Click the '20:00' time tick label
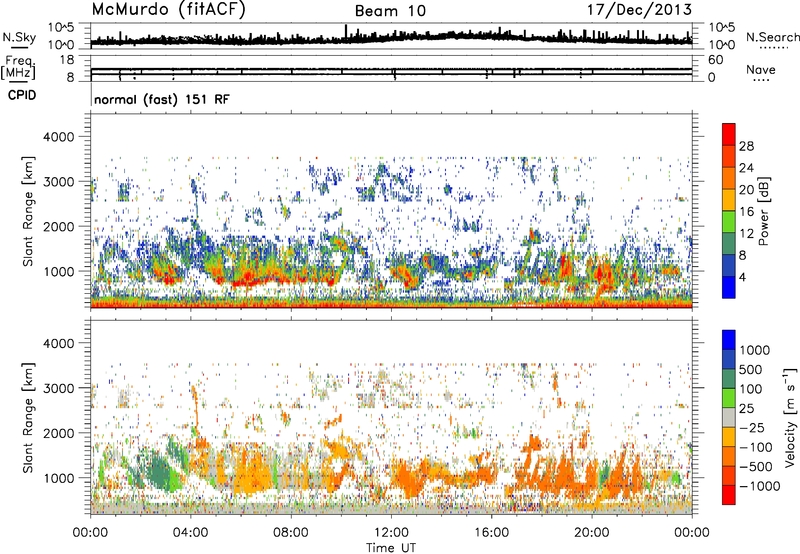Viewport: 800px width, 554px height. (x=592, y=533)
